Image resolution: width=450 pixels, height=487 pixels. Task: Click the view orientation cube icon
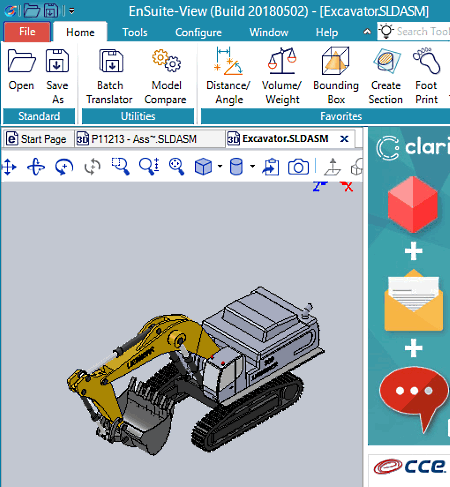(x=203, y=166)
